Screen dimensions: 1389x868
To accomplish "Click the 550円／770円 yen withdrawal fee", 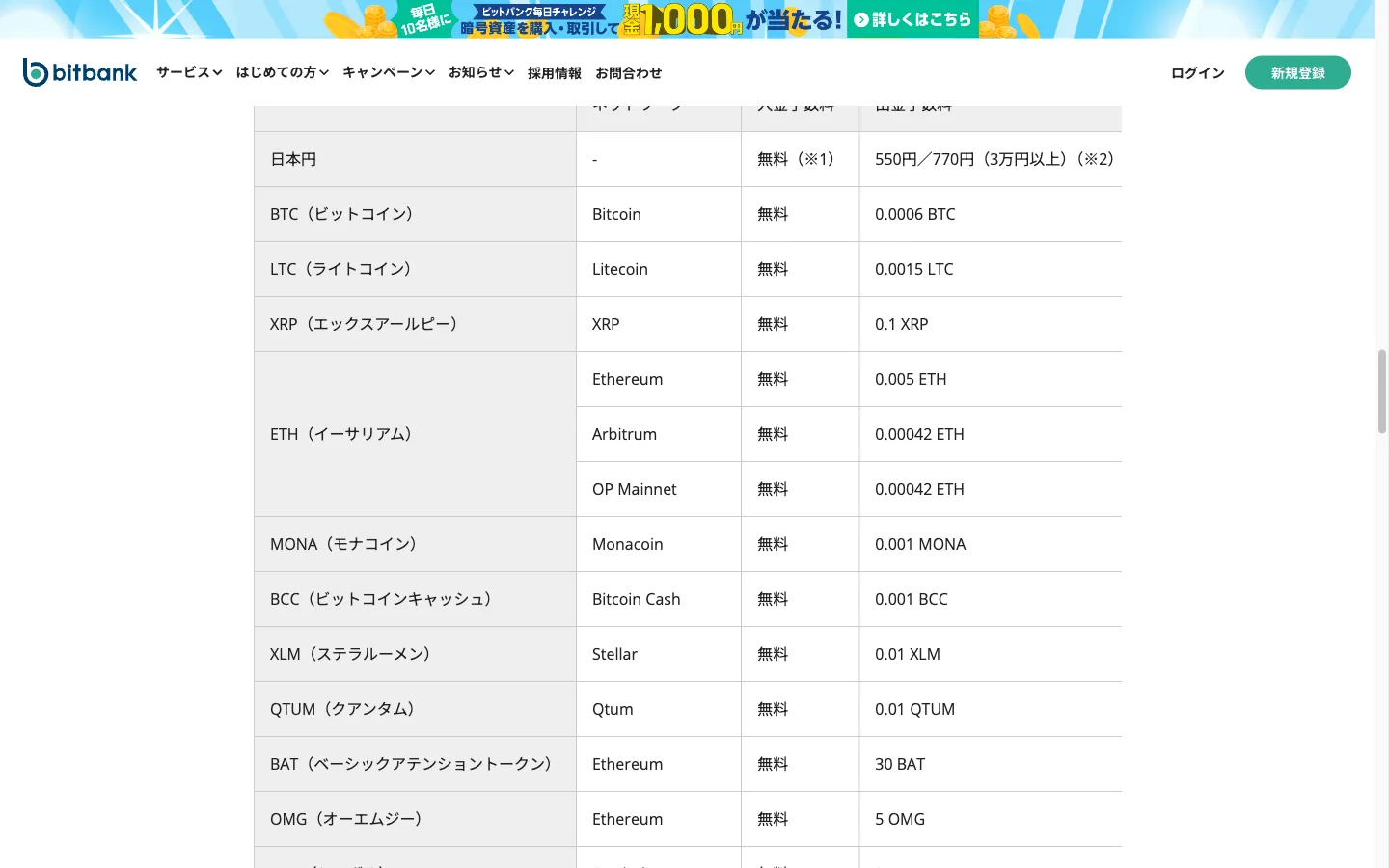I will click(x=994, y=159).
